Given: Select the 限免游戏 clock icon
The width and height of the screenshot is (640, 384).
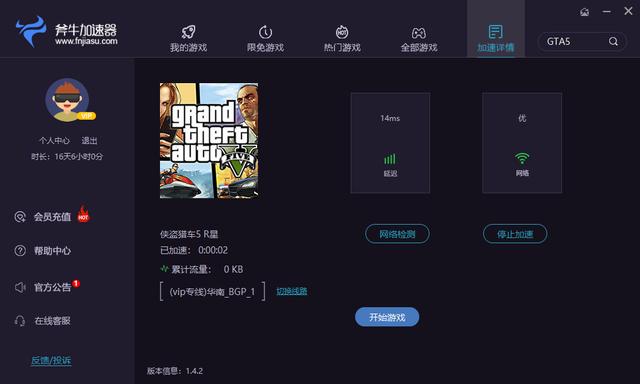Looking at the screenshot, I should pyautogui.click(x=265, y=32).
